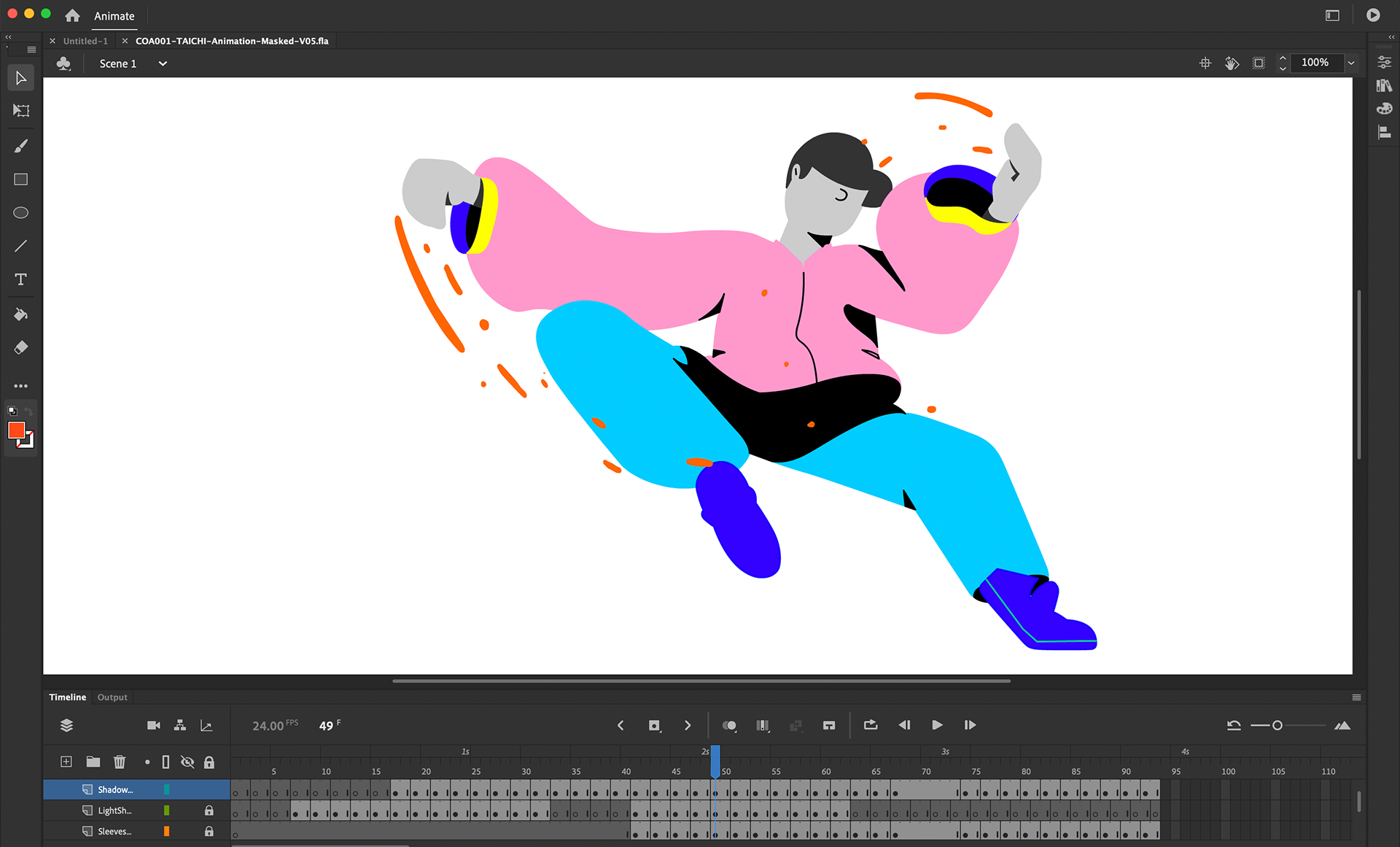Go to next keyframe
Screen dimensions: 1400x847
coord(688,725)
